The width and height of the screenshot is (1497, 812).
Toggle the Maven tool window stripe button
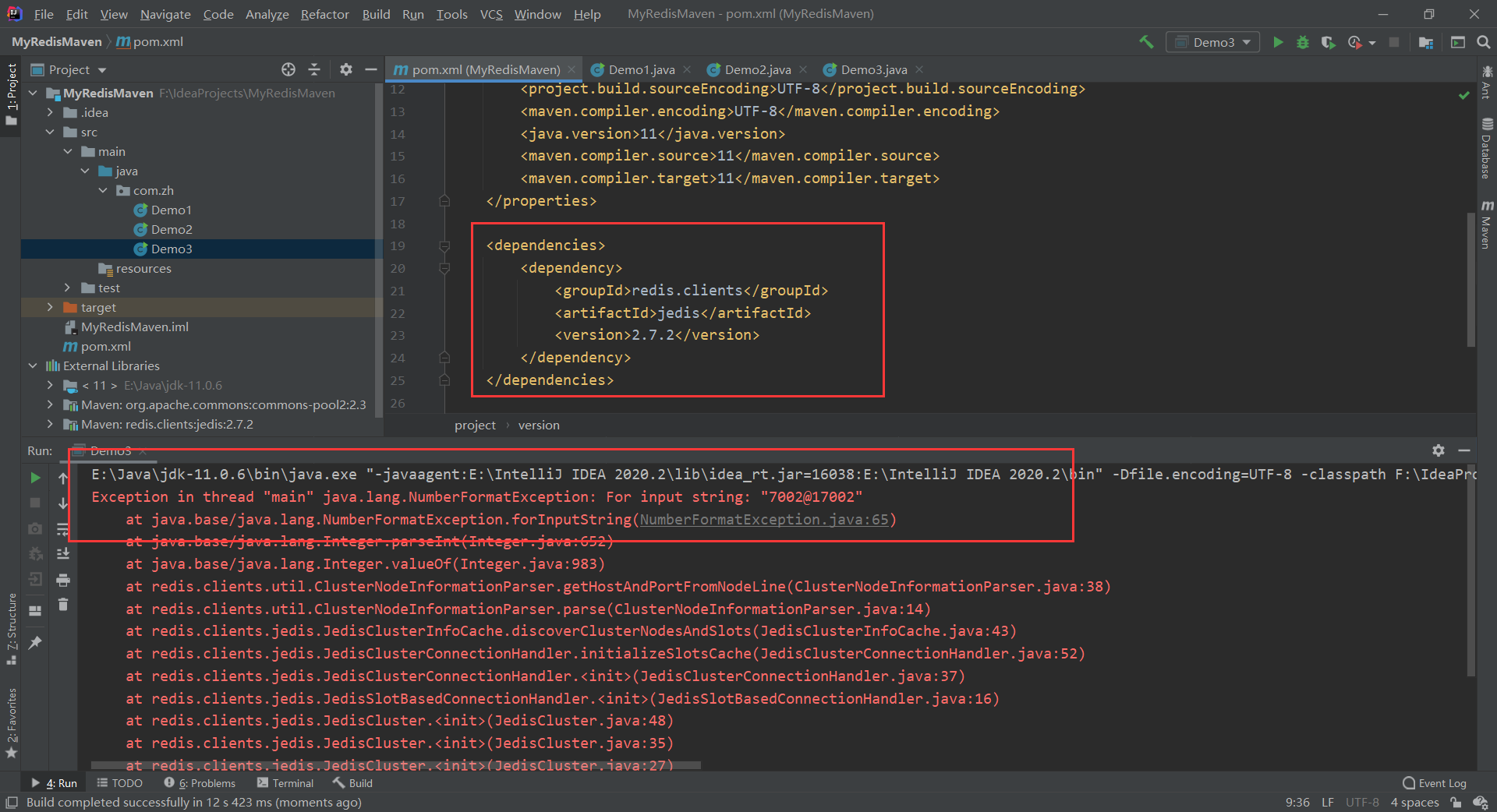[1487, 224]
